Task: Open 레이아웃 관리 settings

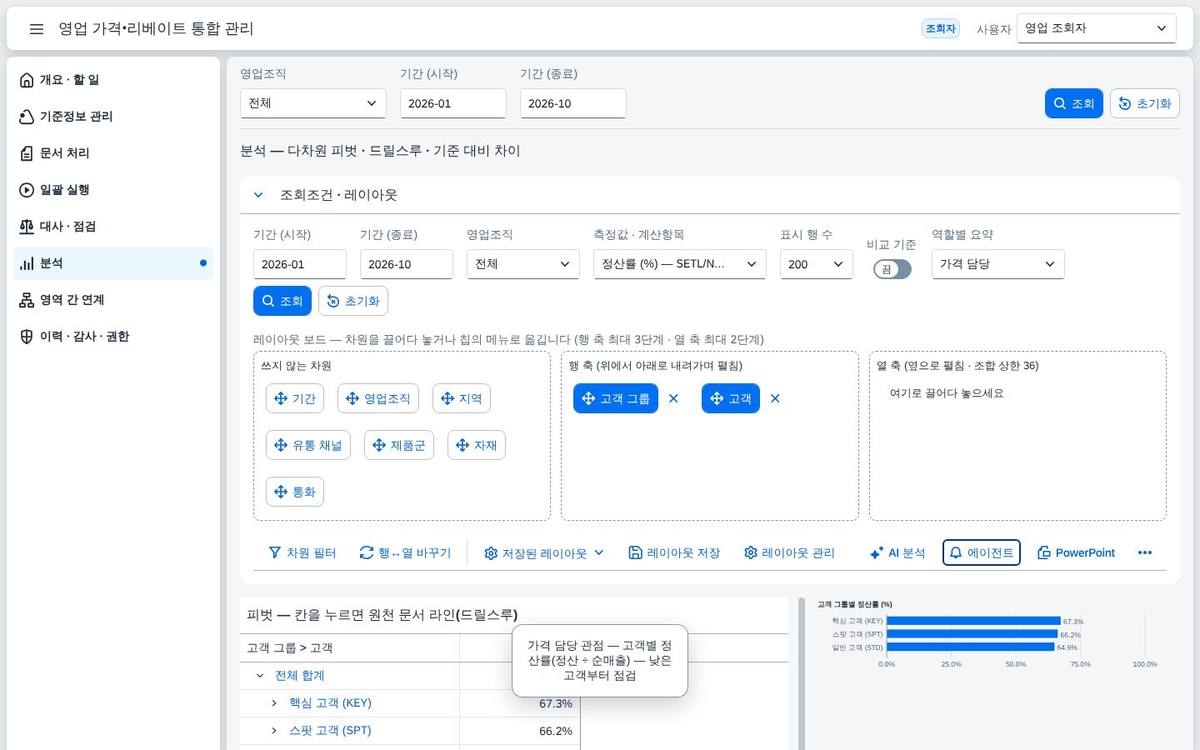Action: (x=789, y=553)
